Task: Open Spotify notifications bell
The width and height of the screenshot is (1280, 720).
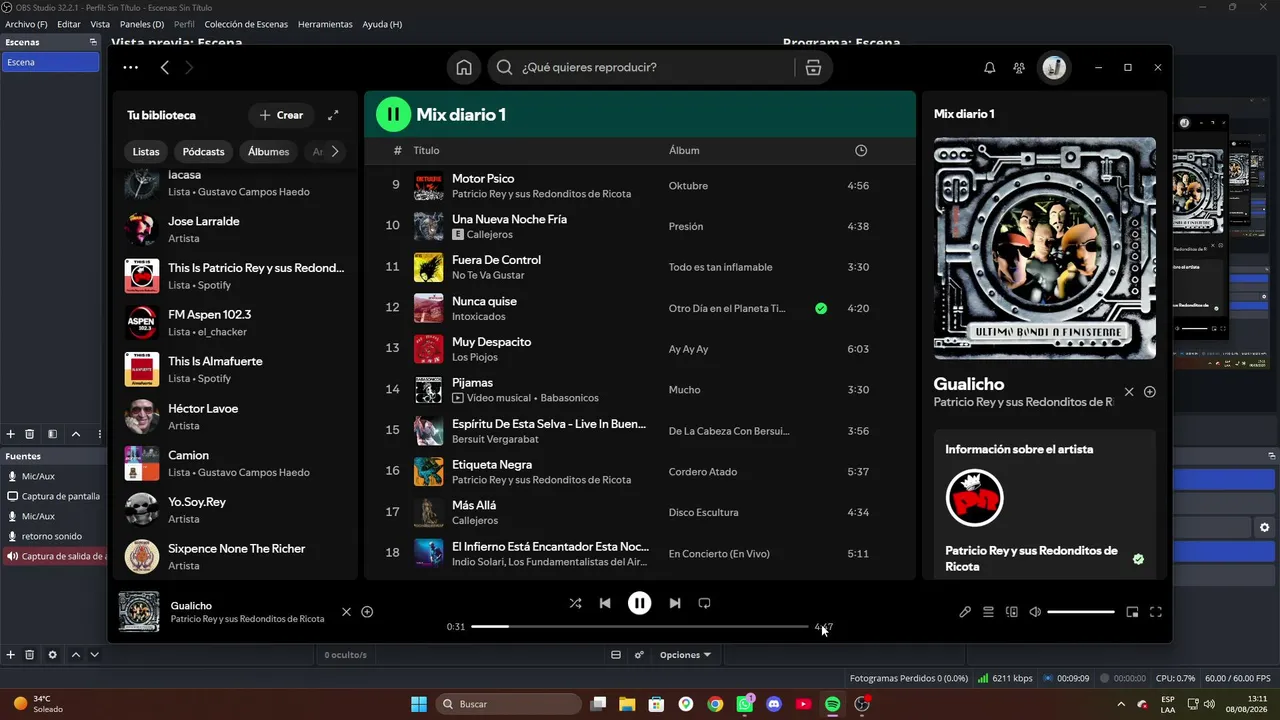Action: (x=990, y=67)
